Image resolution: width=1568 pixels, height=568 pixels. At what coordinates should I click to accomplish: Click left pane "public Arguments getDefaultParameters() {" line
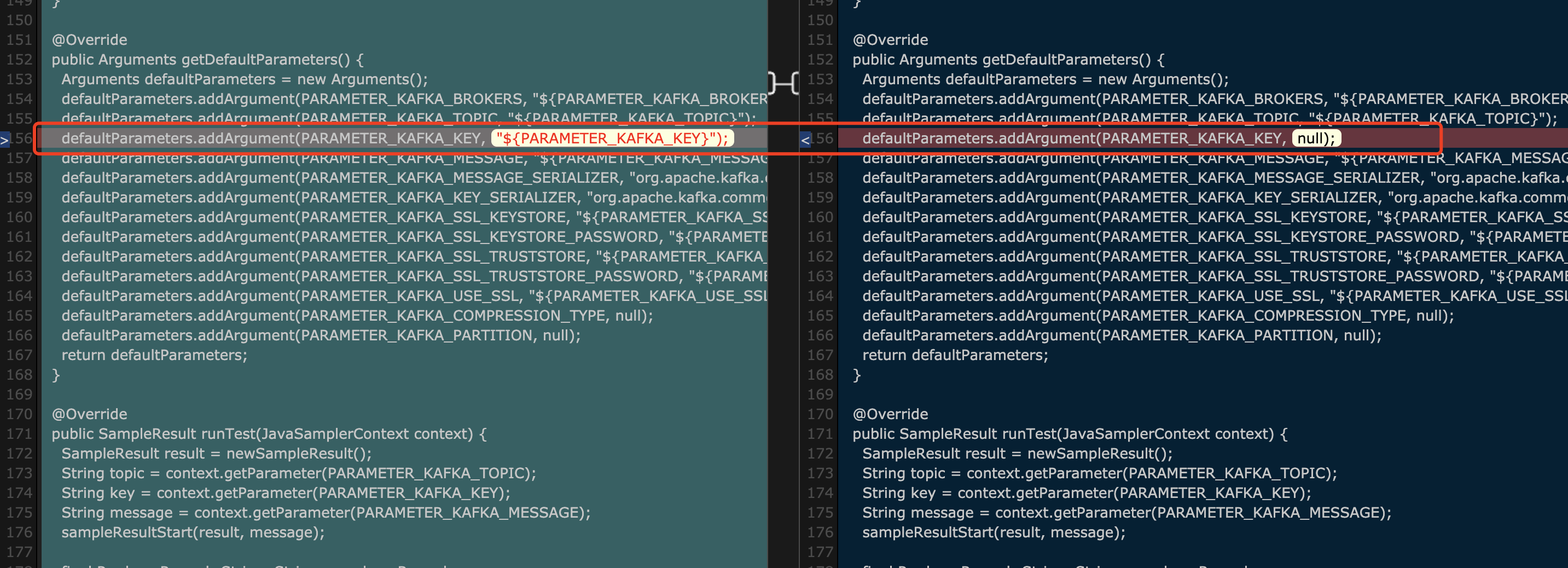[207, 60]
